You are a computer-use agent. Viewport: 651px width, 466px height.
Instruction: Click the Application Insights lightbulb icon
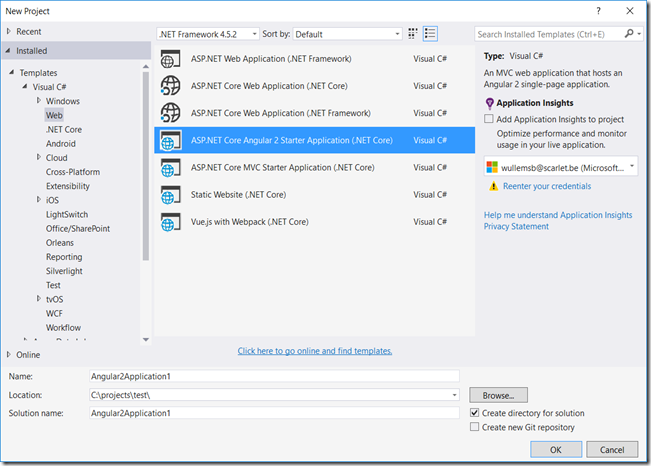tap(489, 103)
